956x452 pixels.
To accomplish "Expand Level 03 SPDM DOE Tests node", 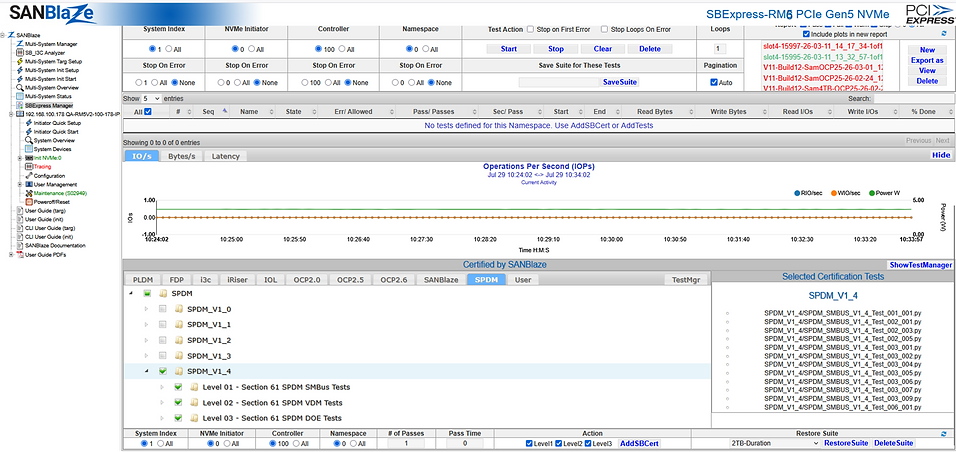I will click(x=162, y=418).
